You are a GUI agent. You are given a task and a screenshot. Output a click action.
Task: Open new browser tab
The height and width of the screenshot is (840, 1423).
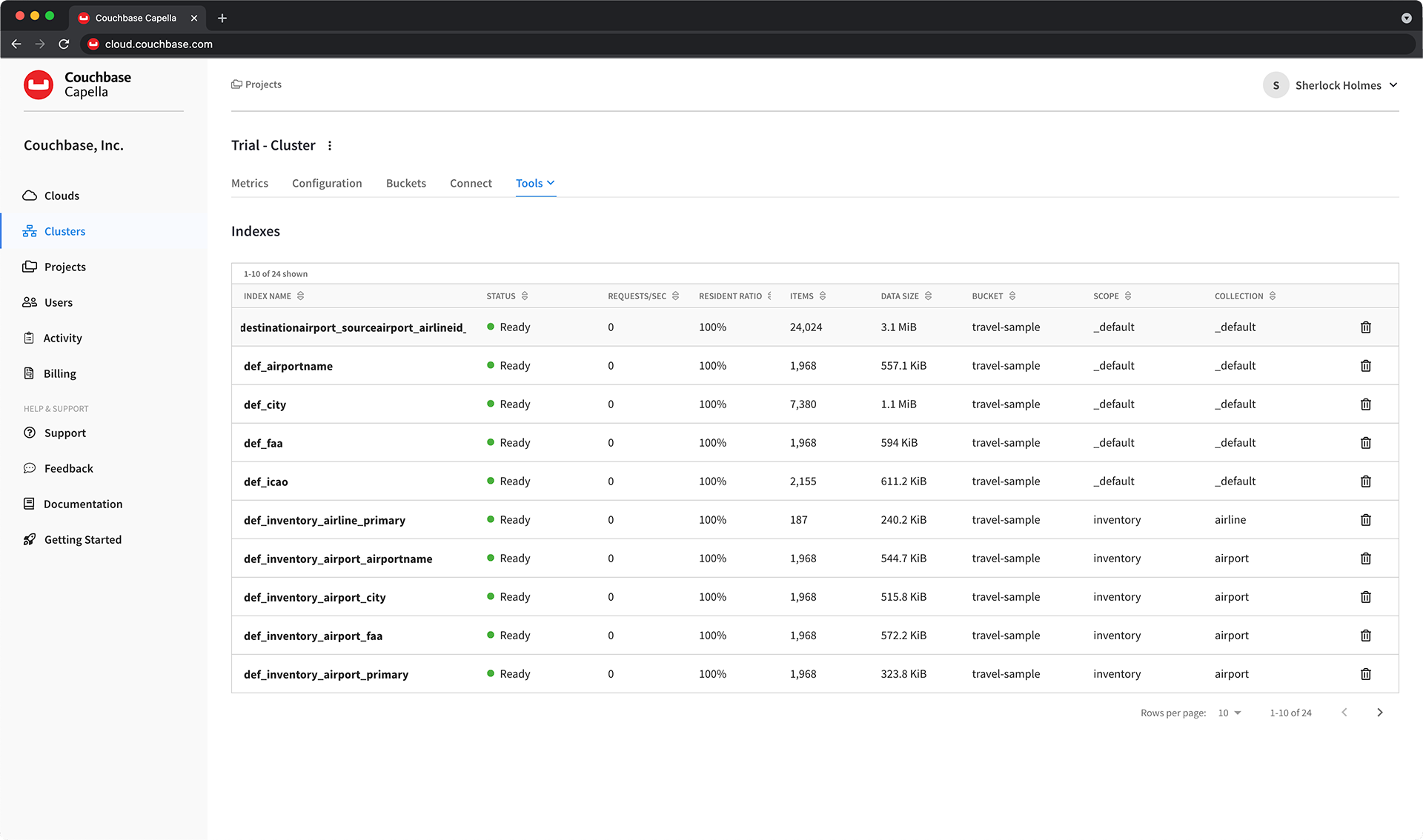[x=222, y=18]
